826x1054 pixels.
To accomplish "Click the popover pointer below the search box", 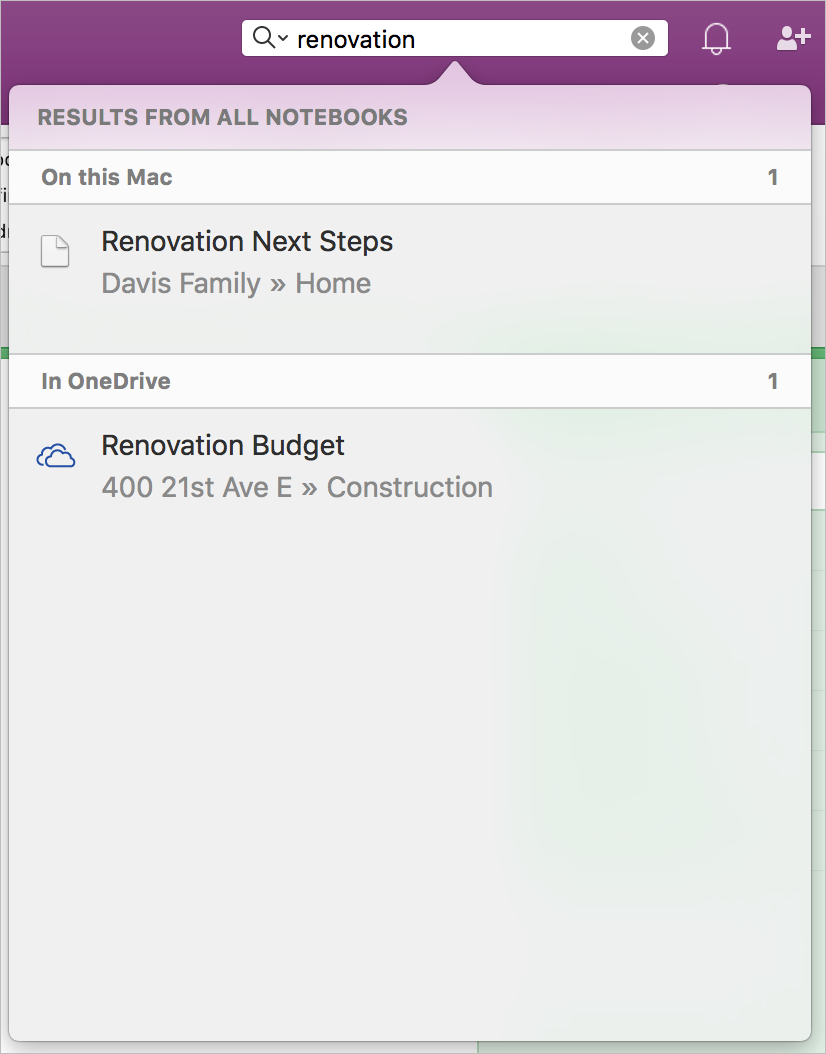I will (x=455, y=73).
